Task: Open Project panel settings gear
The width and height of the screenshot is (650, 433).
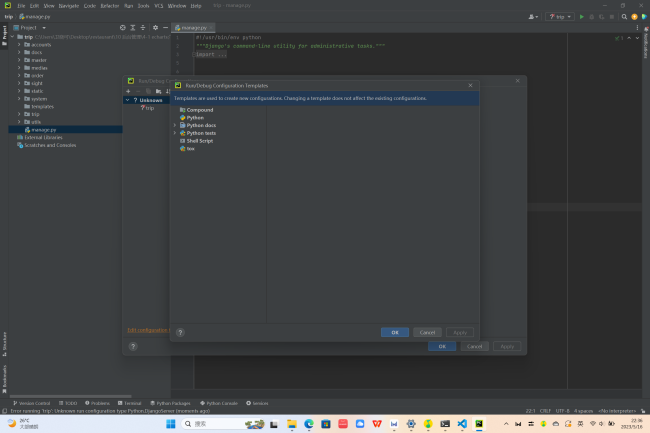Action: pos(155,28)
